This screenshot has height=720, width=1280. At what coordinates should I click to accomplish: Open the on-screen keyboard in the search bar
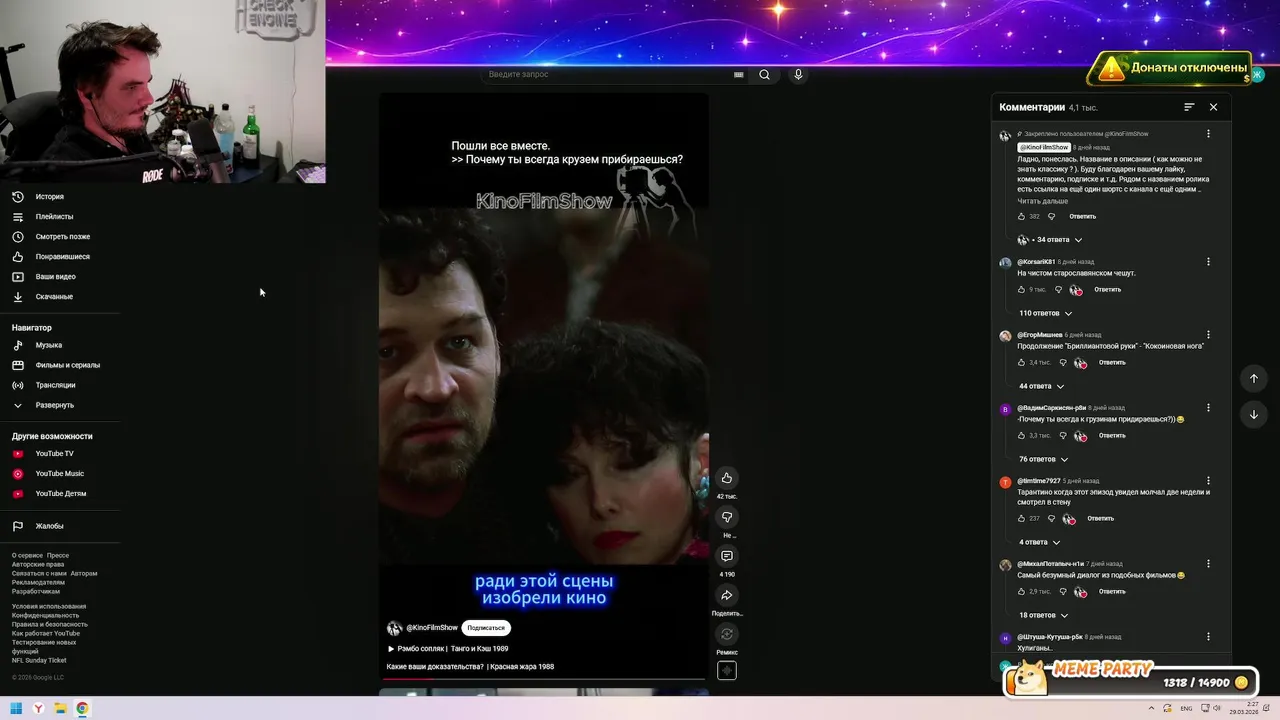tap(739, 74)
